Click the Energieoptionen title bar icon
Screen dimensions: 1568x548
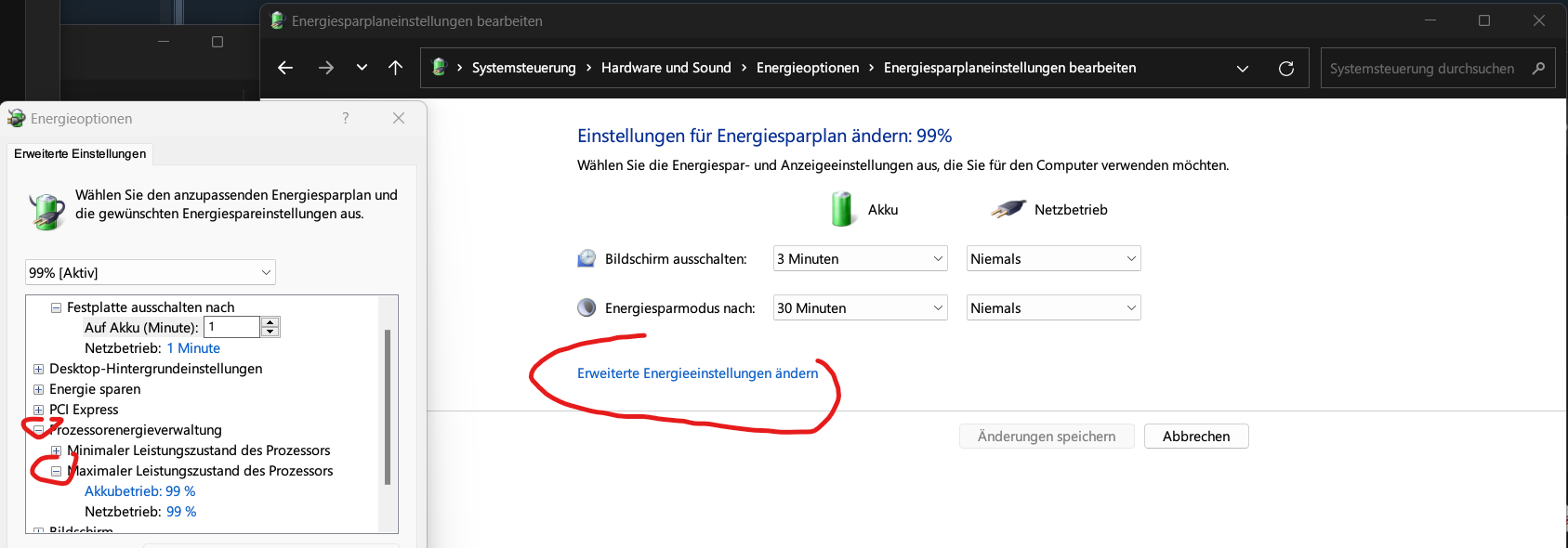tap(16, 118)
